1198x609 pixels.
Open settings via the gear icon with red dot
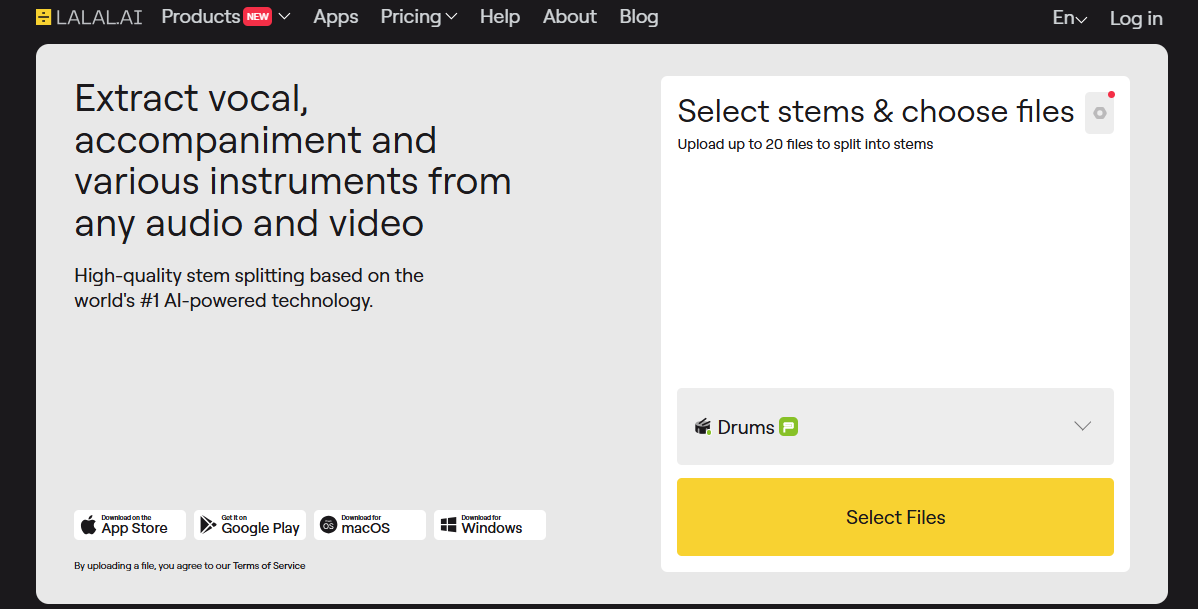pyautogui.click(x=1098, y=112)
